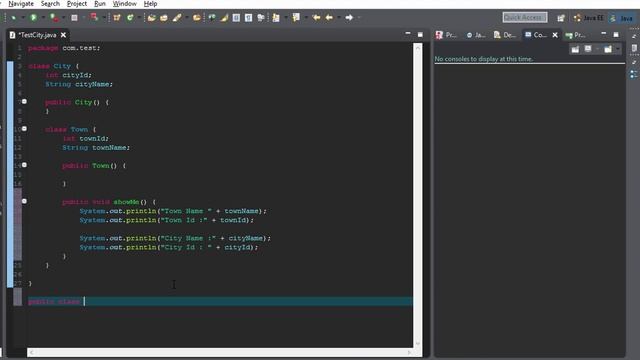
Task: Click the Debug bug icon in toolbar
Action: point(13,18)
